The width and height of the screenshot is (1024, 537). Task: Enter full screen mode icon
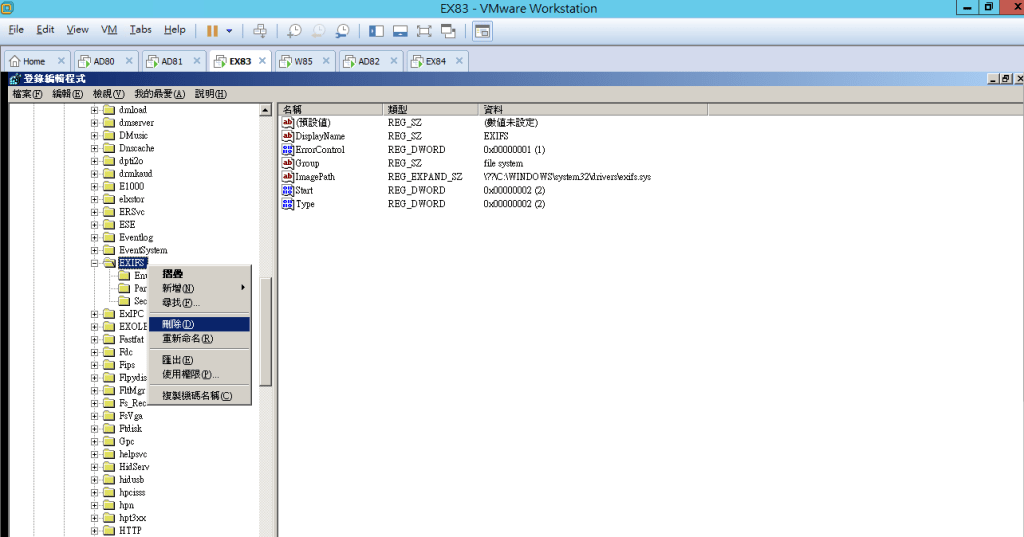pyautogui.click(x=424, y=31)
